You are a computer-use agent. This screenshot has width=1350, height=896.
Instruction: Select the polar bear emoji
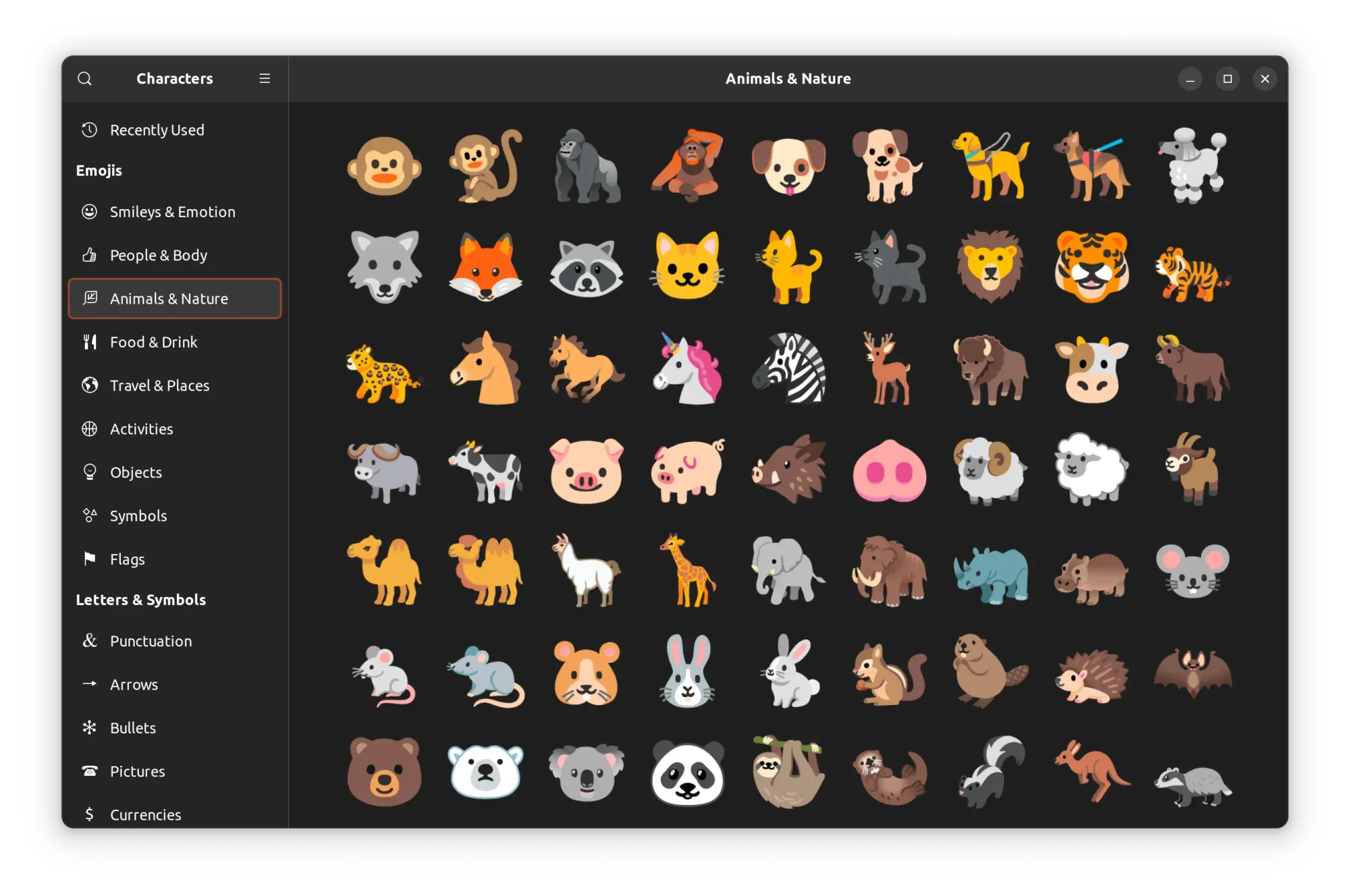coord(485,773)
